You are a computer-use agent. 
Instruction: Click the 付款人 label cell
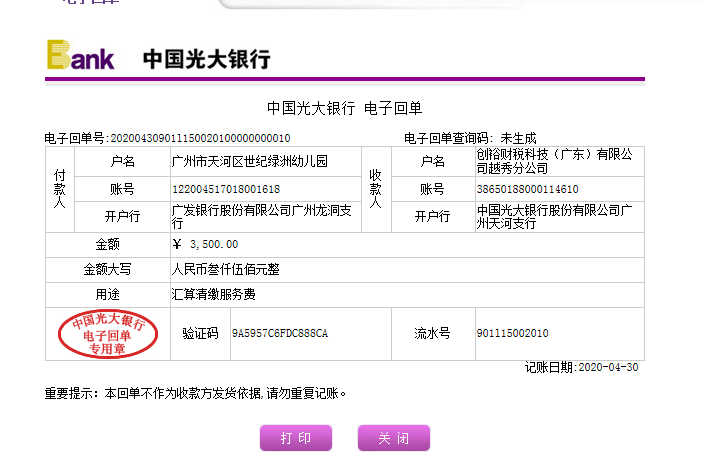click(x=59, y=189)
